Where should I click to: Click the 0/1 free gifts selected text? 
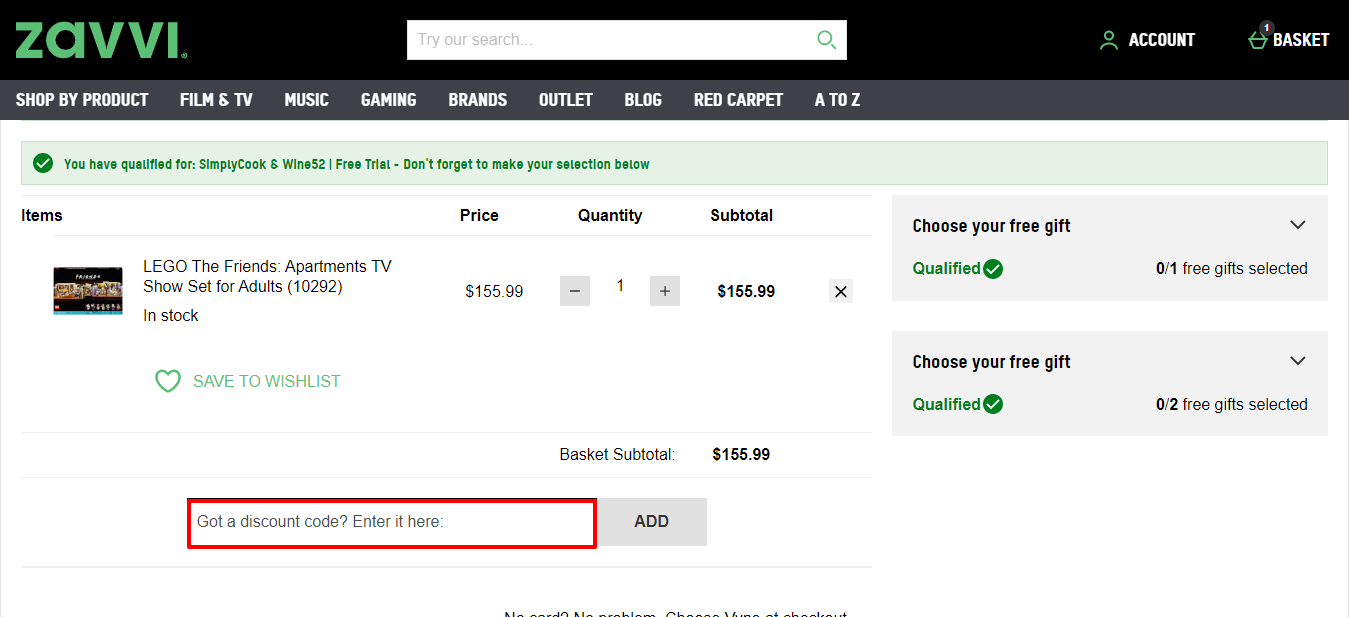(x=1232, y=269)
